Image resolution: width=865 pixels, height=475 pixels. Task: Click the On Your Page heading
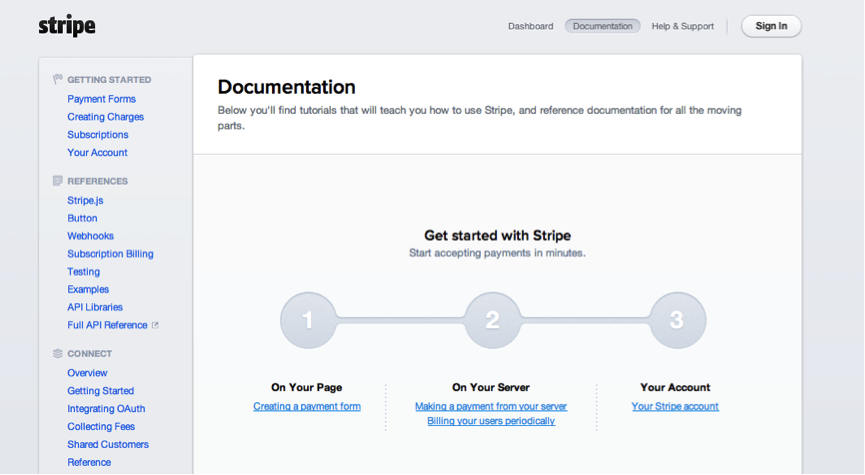(307, 387)
